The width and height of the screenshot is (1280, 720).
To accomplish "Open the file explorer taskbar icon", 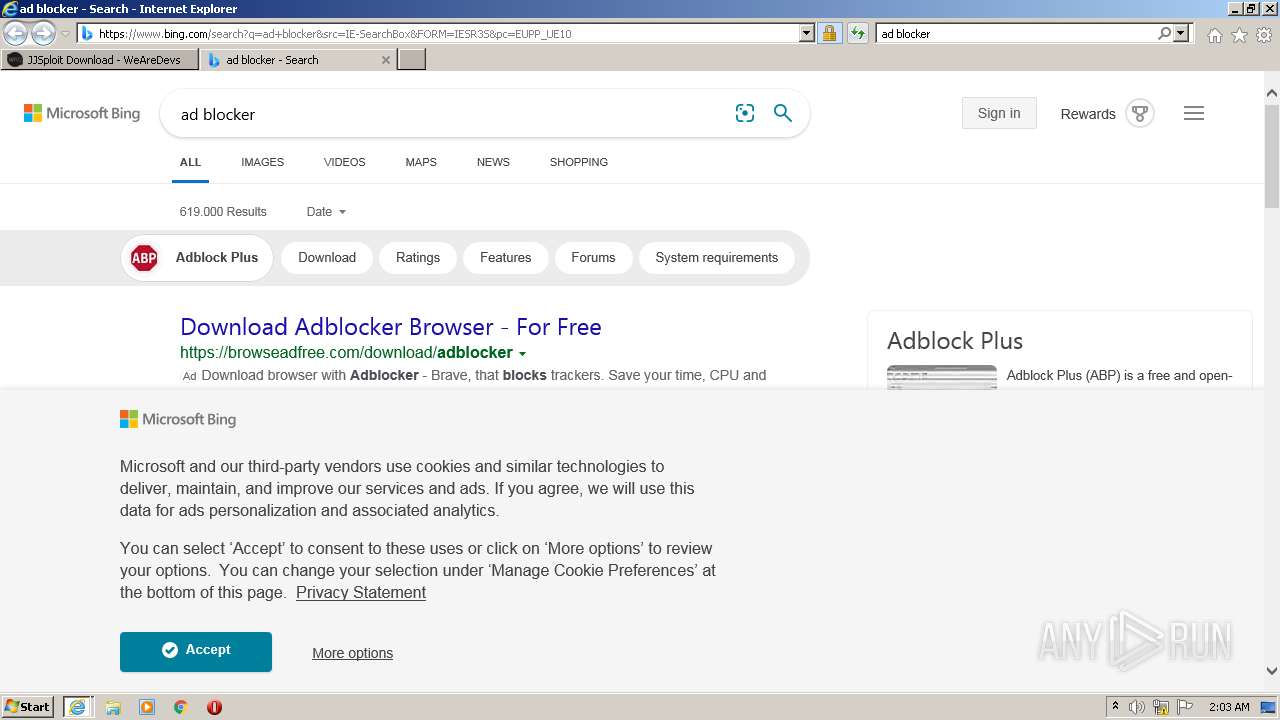I will click(113, 707).
